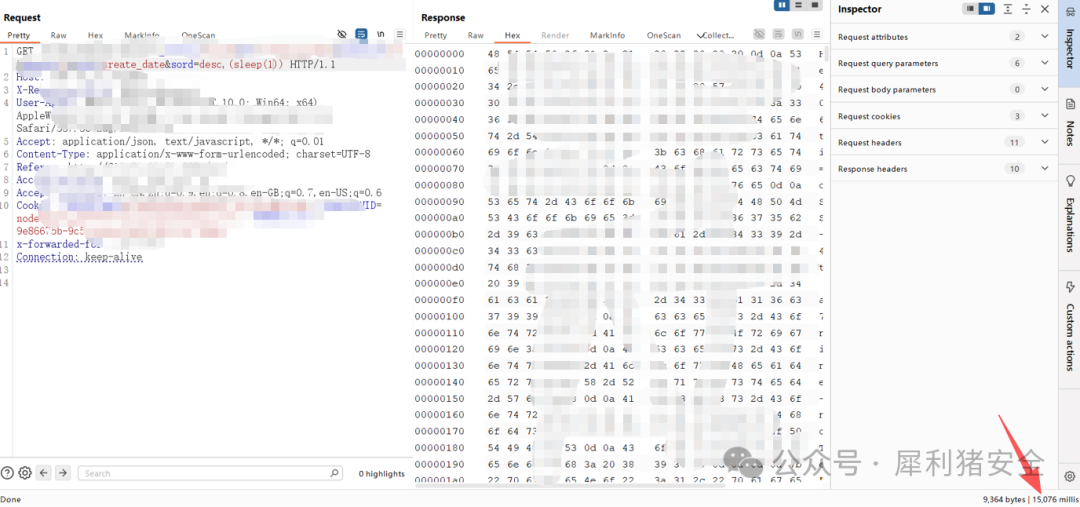Select top-bottom split layout icon

click(799, 5)
